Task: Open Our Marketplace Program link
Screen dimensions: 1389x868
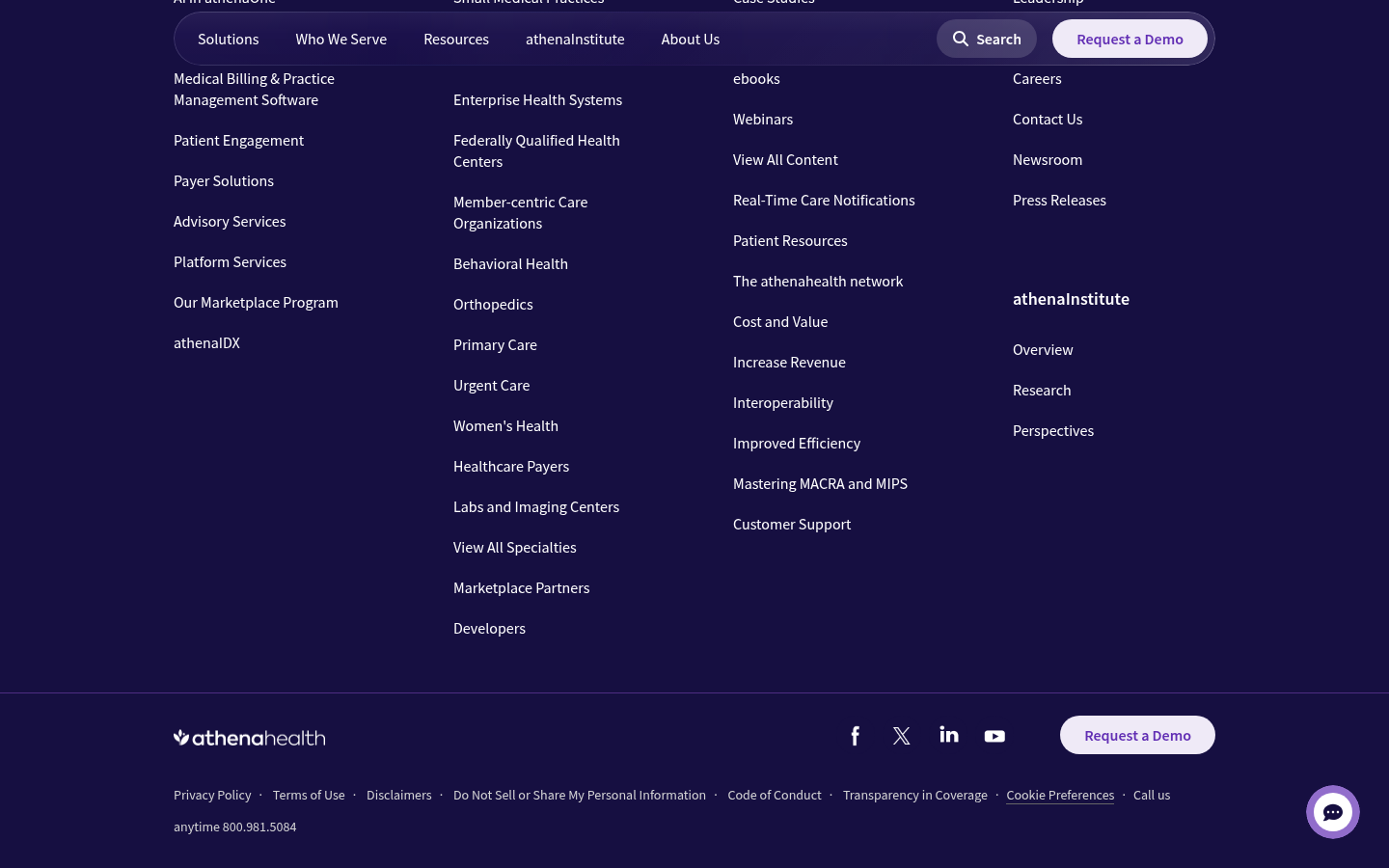Action: [256, 302]
